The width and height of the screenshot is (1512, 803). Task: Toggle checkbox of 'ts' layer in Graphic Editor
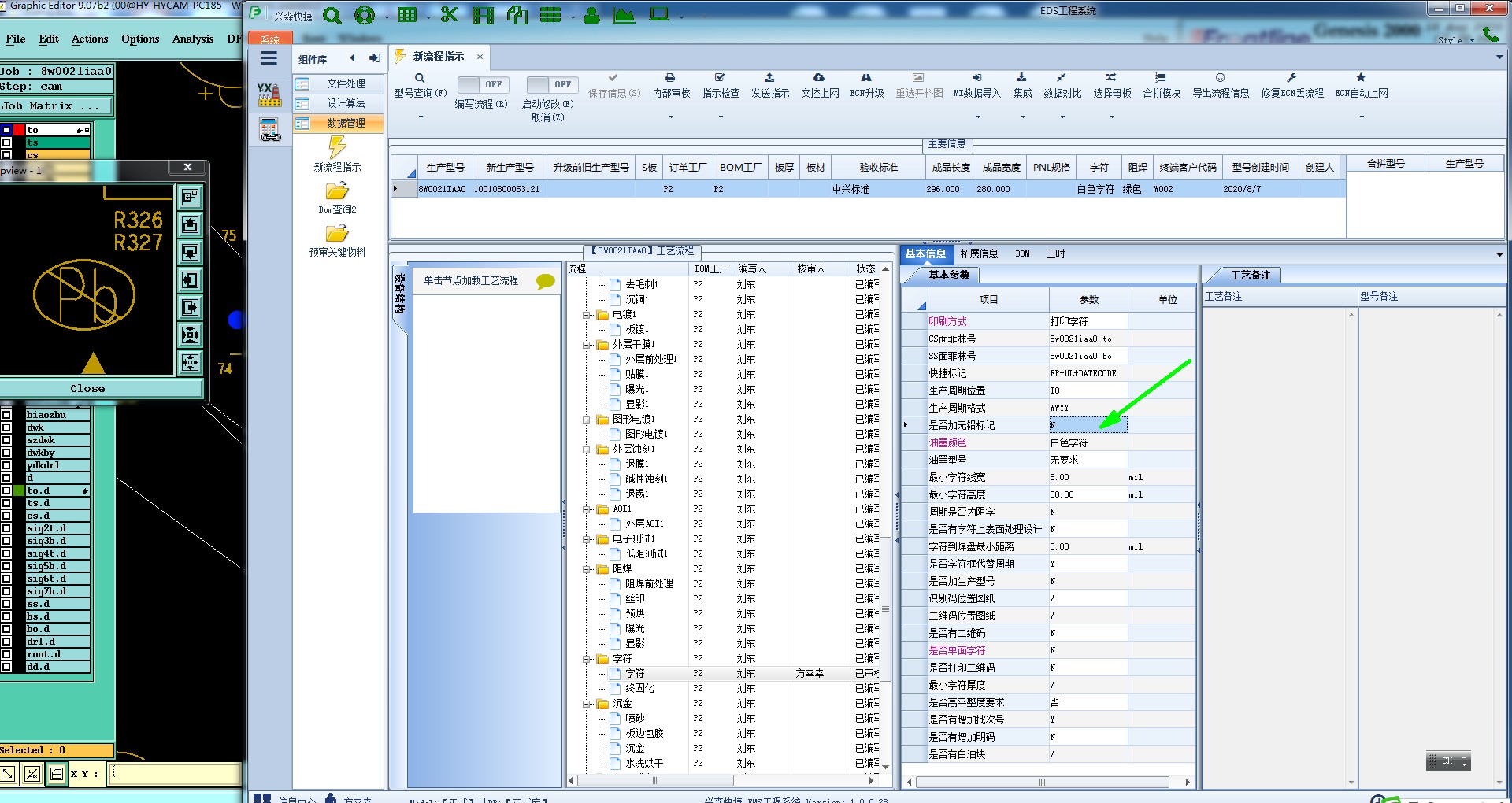click(x=6, y=142)
